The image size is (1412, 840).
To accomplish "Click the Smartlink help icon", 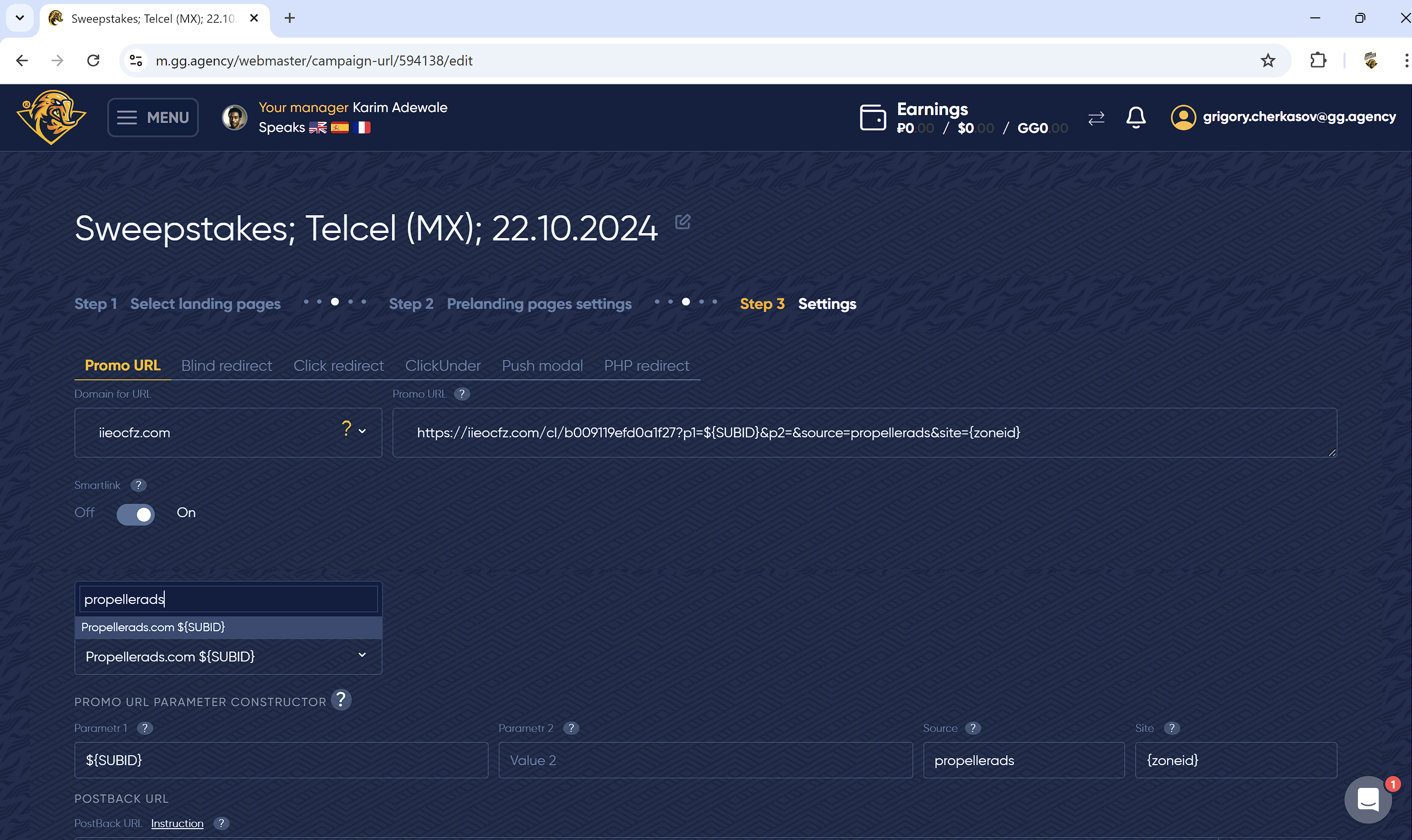I will [x=138, y=485].
